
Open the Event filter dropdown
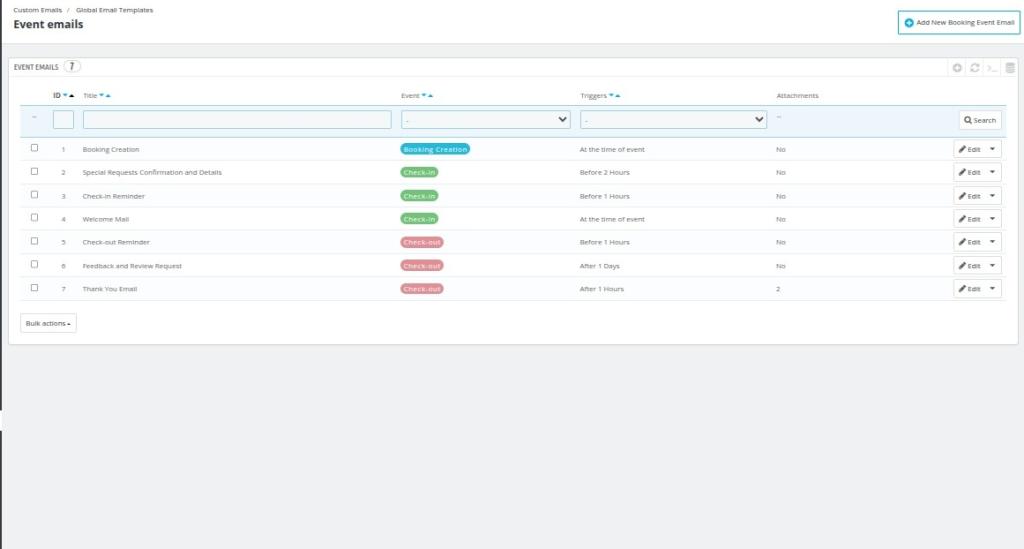pyautogui.click(x=486, y=120)
